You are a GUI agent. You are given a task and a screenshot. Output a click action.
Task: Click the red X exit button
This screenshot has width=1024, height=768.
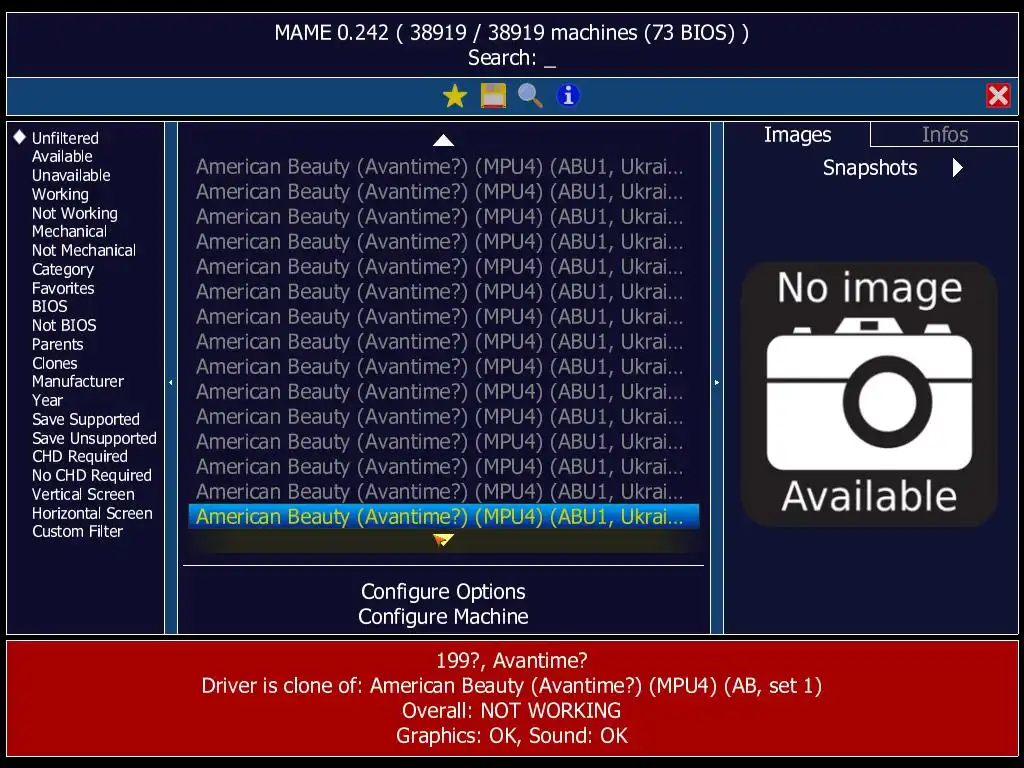pos(998,96)
